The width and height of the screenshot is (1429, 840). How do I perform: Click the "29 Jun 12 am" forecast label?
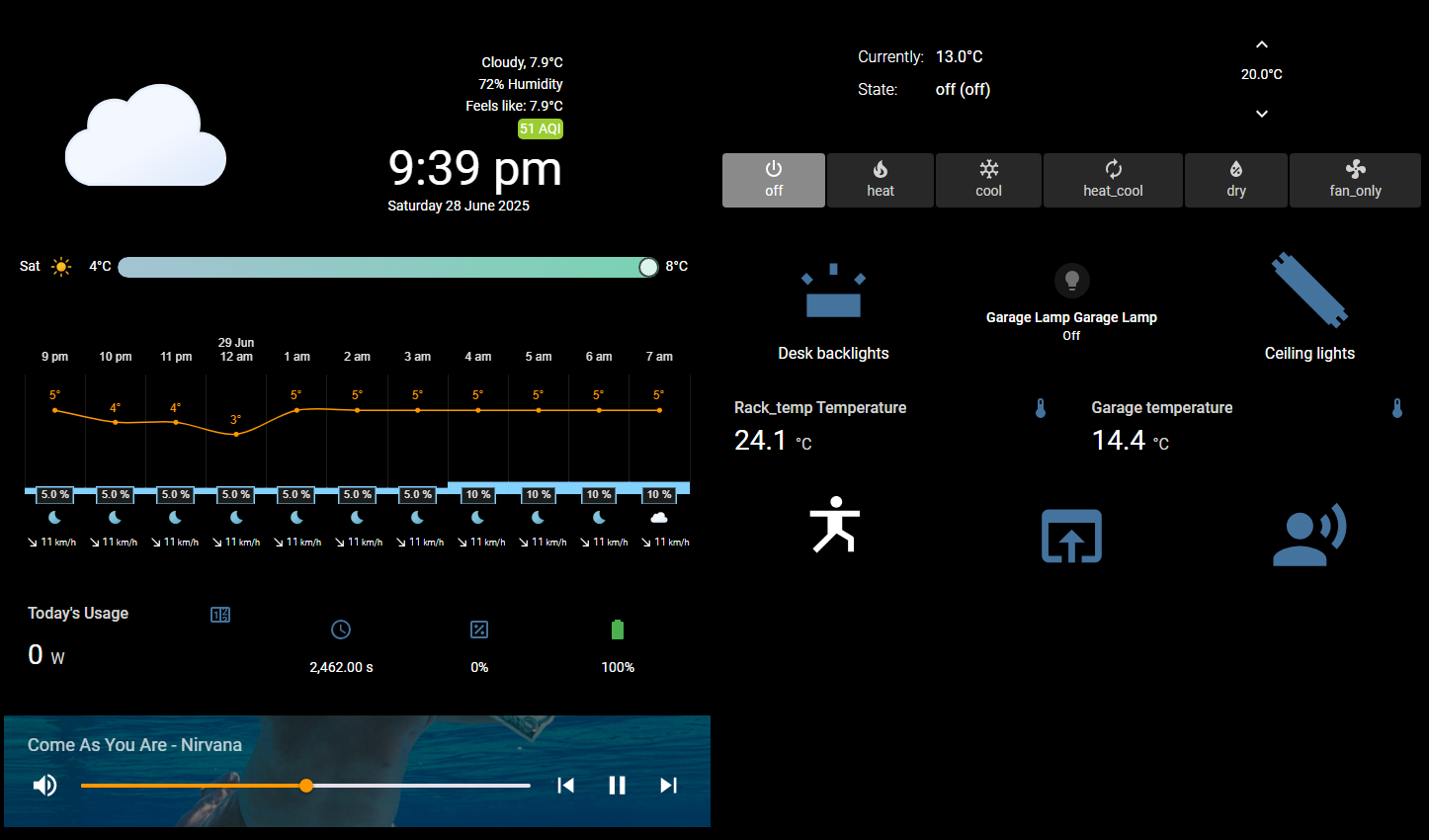pos(236,350)
